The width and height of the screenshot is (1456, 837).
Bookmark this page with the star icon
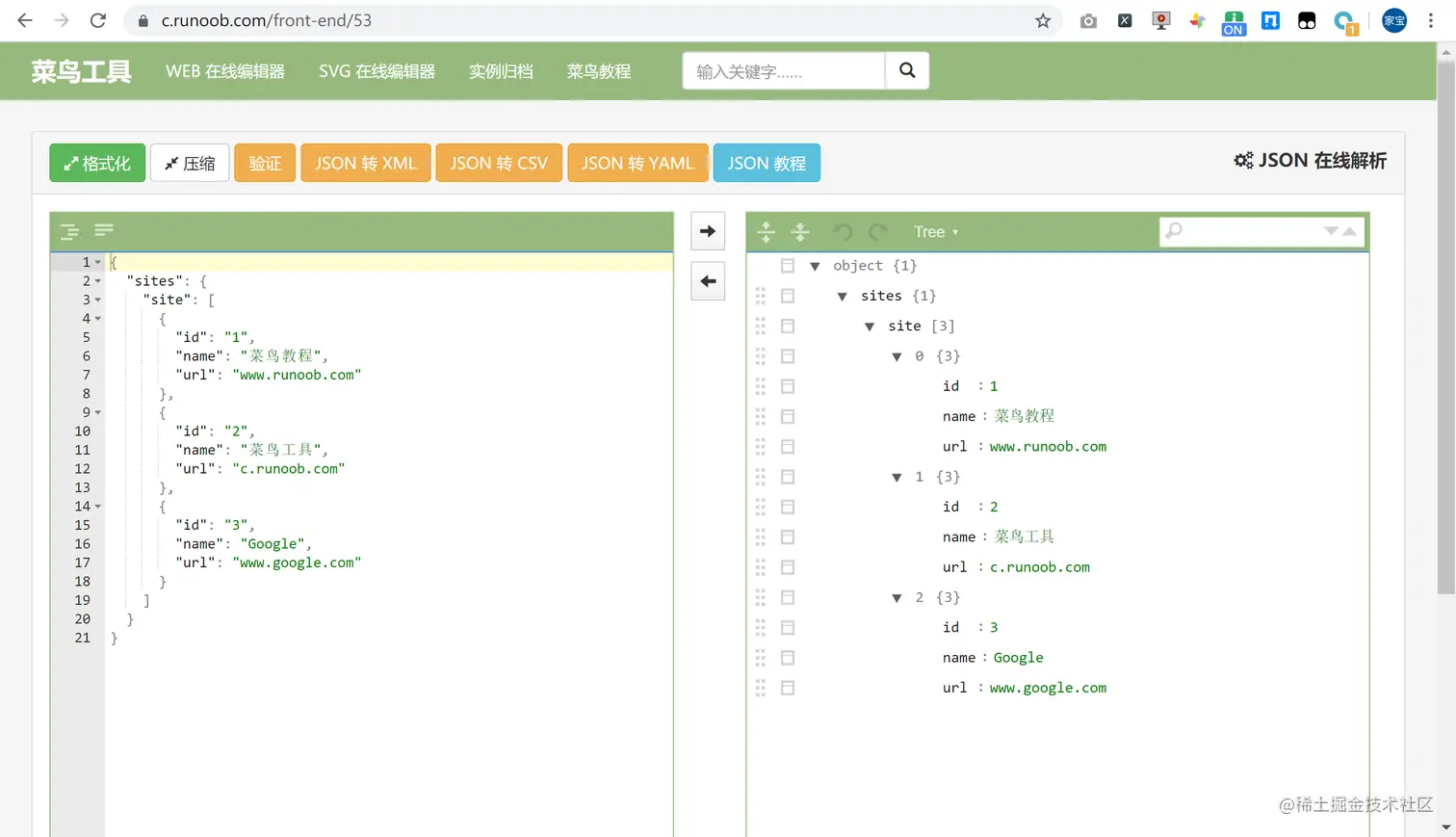click(x=1043, y=20)
